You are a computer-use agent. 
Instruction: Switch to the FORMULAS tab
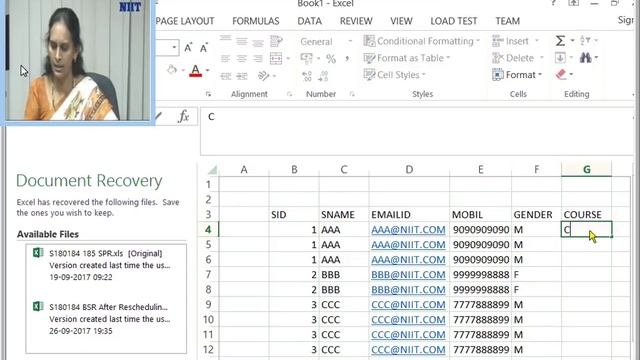pyautogui.click(x=256, y=21)
